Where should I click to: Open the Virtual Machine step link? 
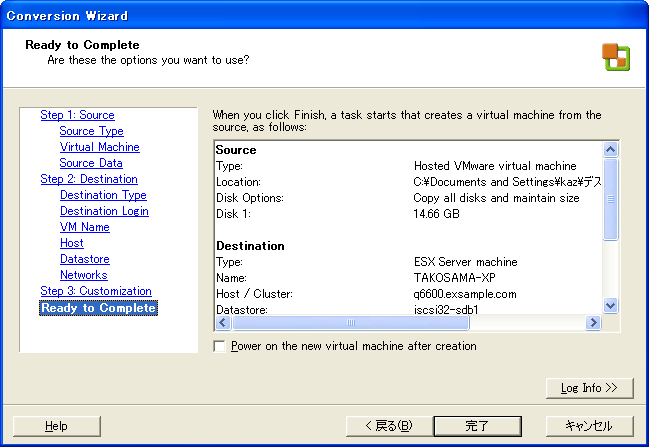coord(100,147)
